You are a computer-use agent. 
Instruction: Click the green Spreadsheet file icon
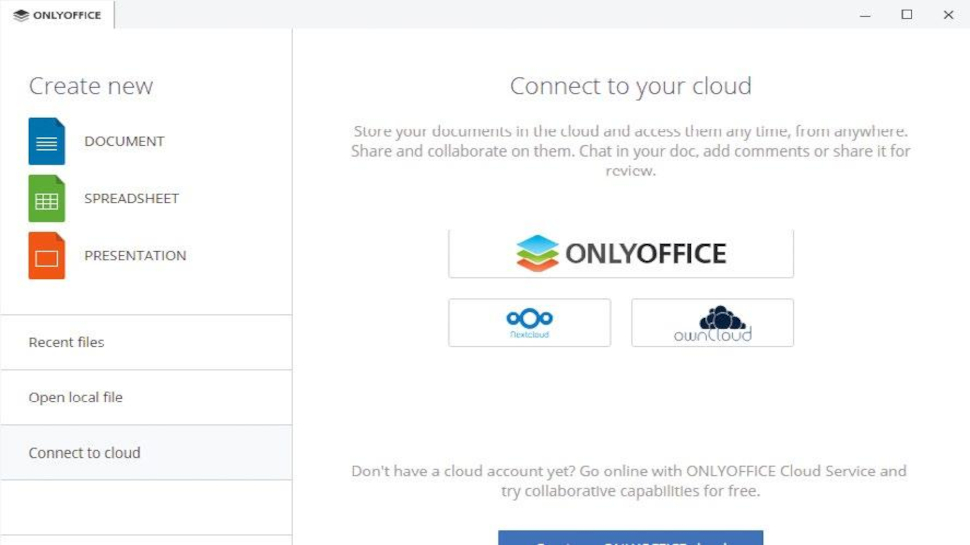coord(46,199)
